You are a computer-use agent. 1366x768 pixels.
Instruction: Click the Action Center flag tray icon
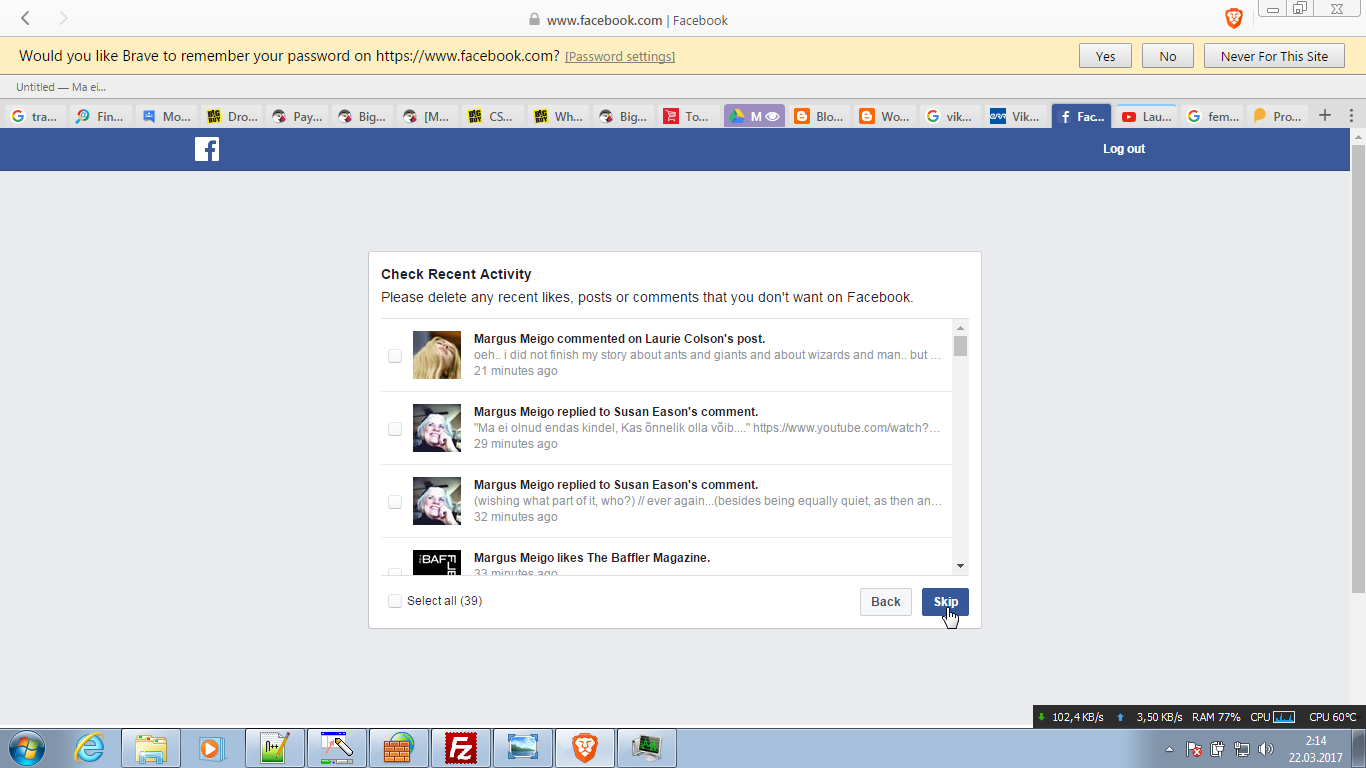click(1194, 749)
